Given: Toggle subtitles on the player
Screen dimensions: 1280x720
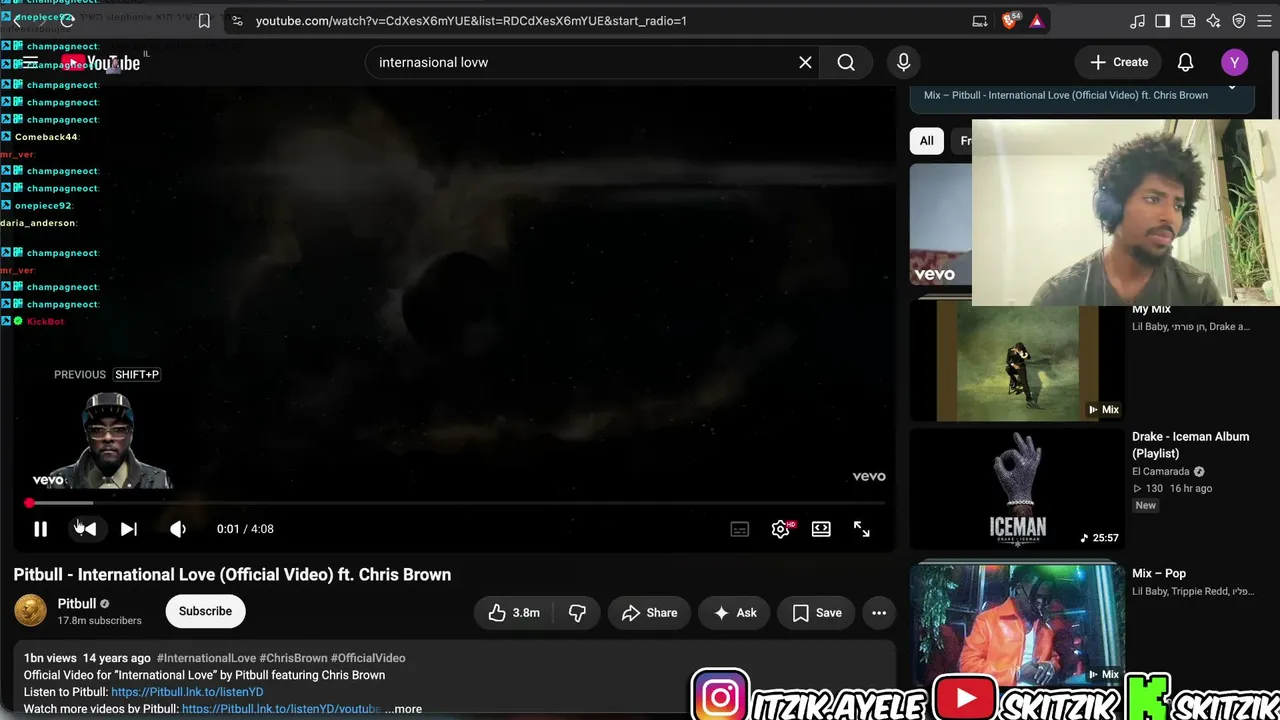Looking at the screenshot, I should tap(740, 529).
